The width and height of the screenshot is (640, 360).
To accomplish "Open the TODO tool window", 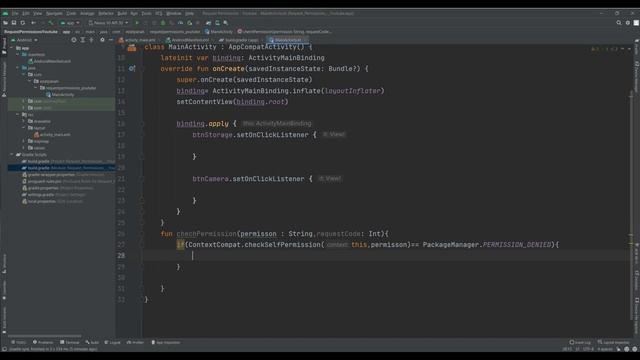I will click(x=19, y=342).
